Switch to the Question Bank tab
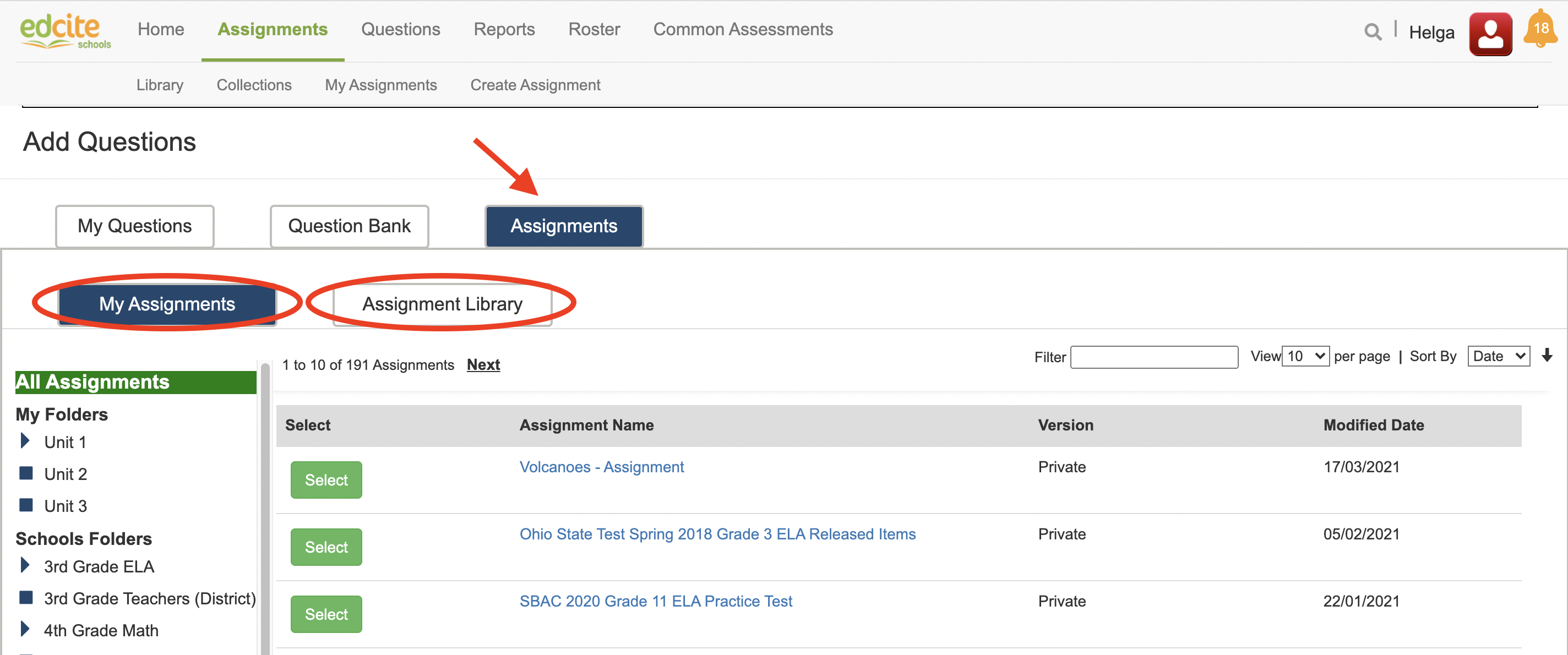This screenshot has height=655, width=1568. 349,226
